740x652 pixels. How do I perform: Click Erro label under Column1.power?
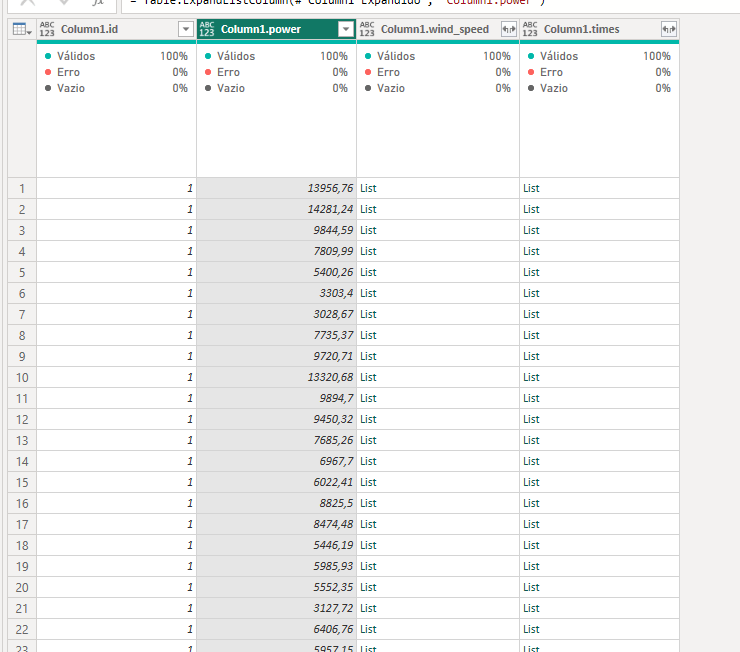point(228,72)
